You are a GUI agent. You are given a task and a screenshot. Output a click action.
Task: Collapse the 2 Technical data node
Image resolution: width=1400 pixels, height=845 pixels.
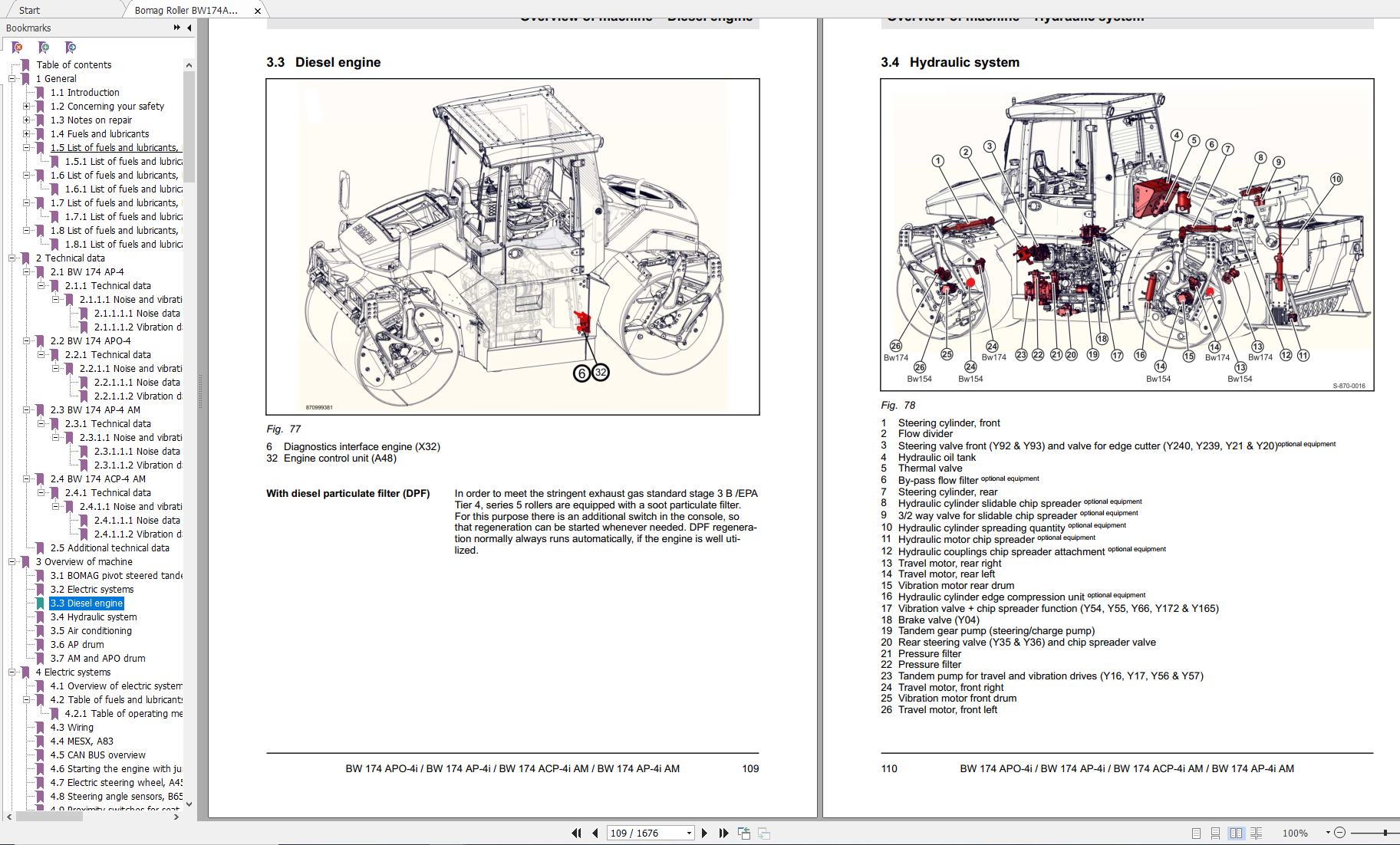[x=12, y=258]
